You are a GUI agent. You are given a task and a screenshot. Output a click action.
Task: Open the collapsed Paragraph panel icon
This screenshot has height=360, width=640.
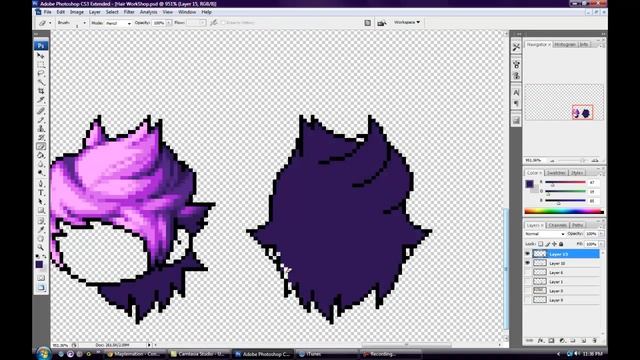pyautogui.click(x=516, y=104)
